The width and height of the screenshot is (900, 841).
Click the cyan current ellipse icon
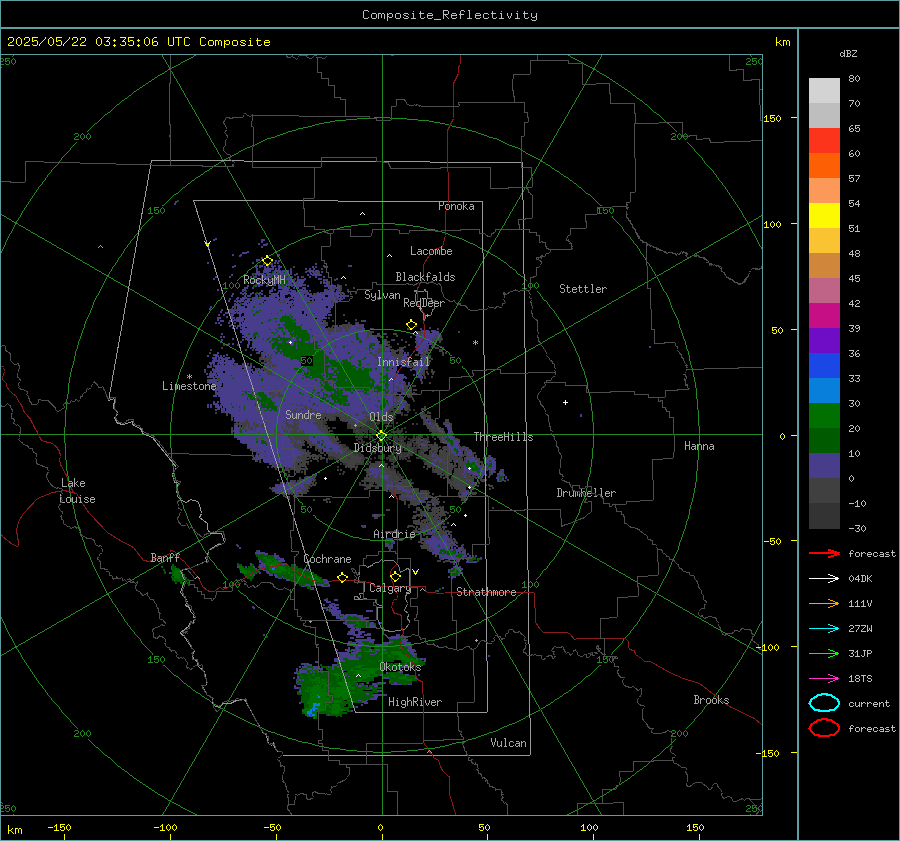(x=824, y=703)
